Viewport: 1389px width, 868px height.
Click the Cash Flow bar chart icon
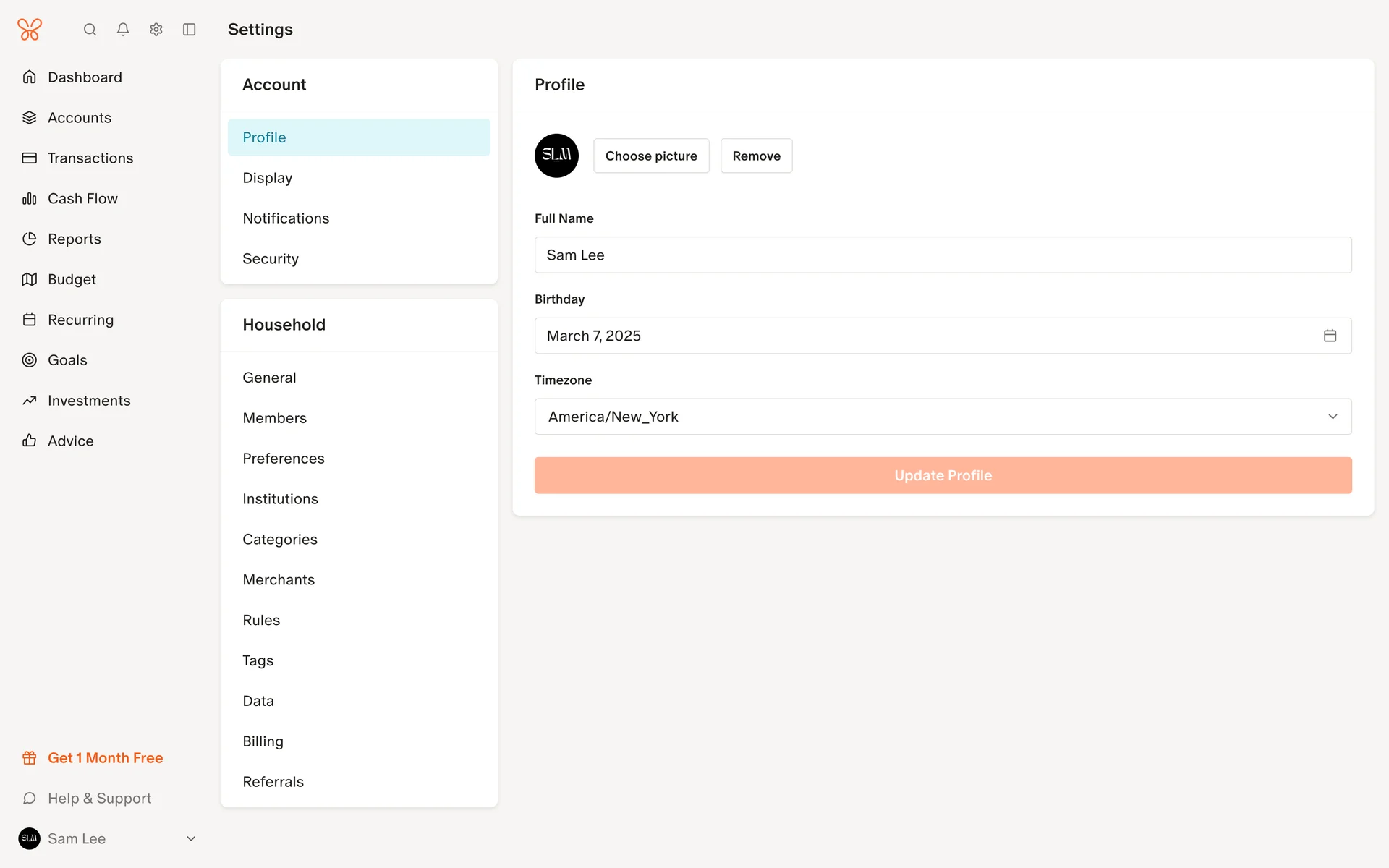(x=30, y=199)
